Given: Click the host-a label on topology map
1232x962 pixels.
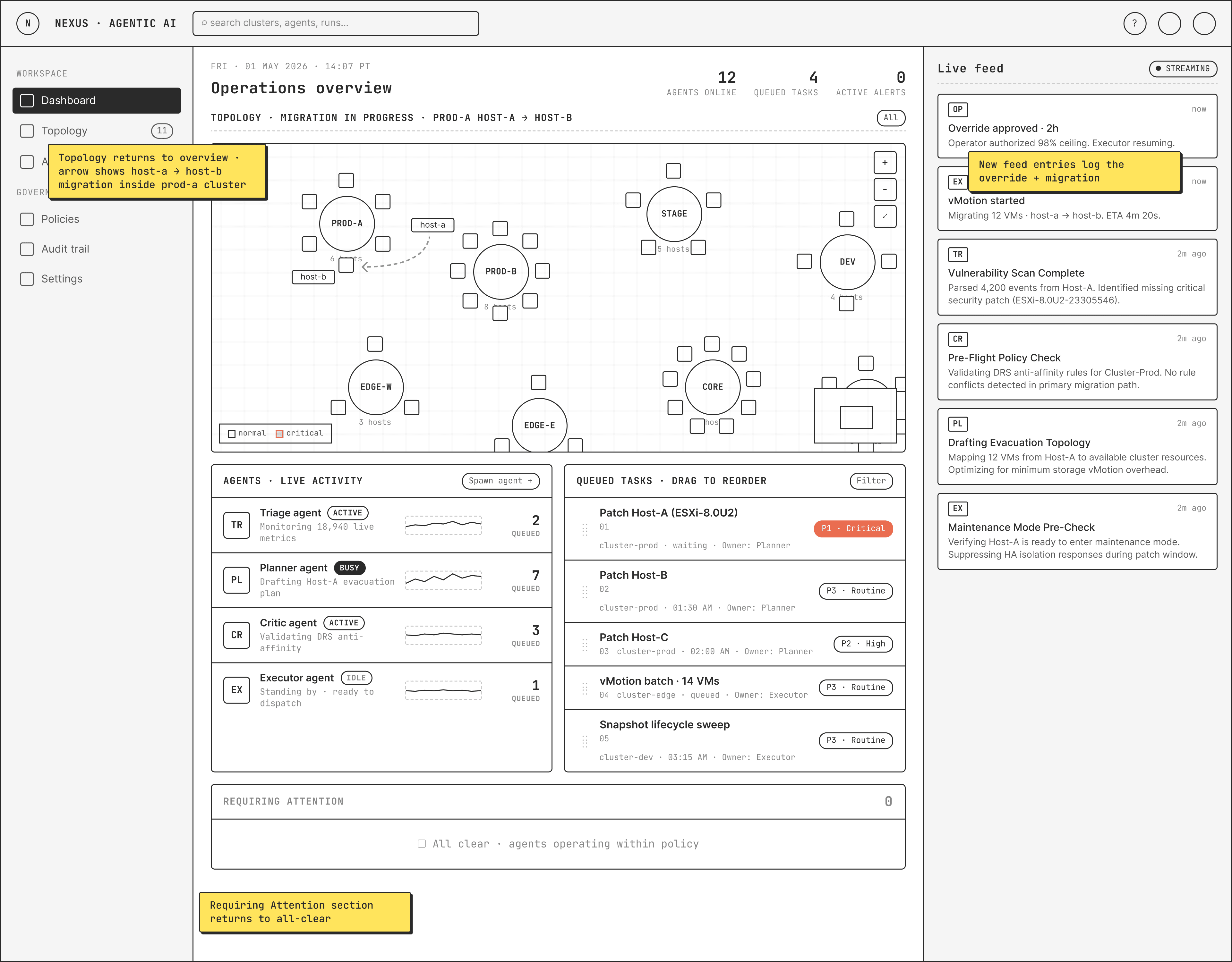Looking at the screenshot, I should tap(433, 225).
